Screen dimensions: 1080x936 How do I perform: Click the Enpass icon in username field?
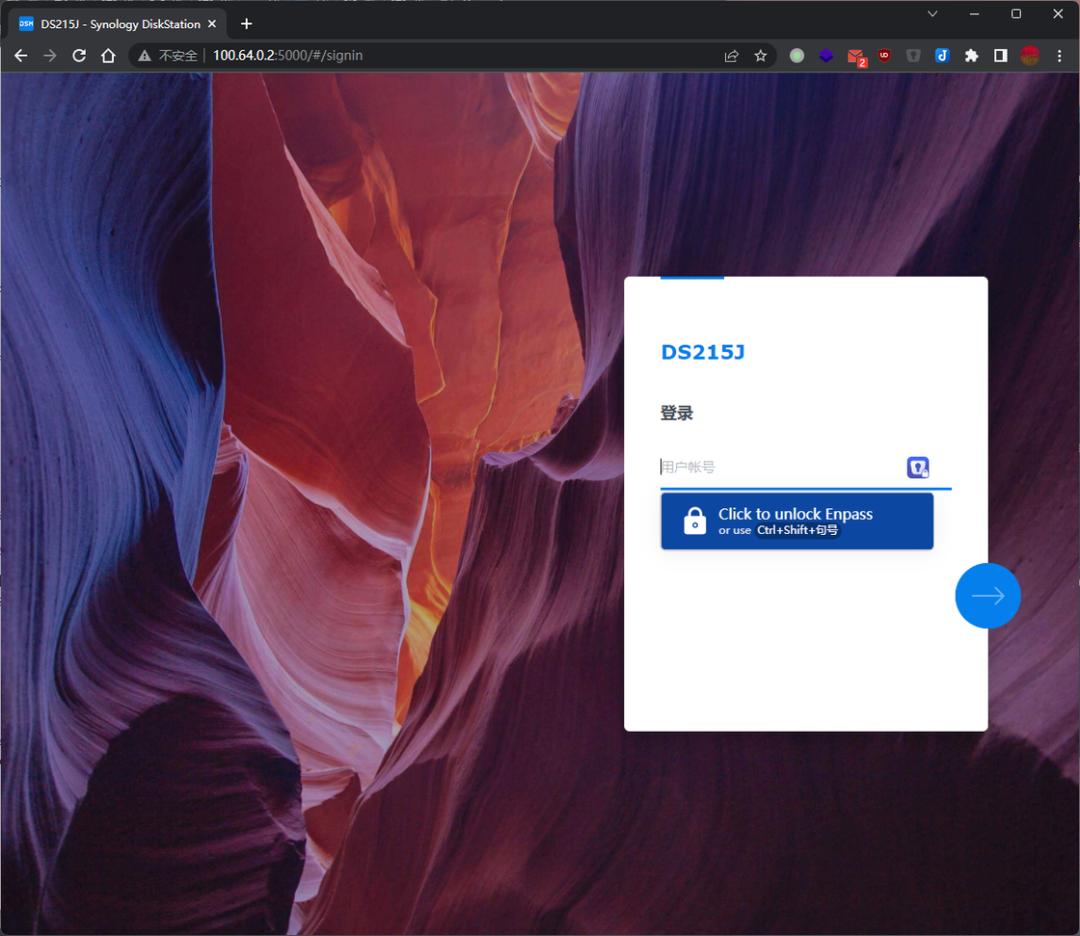click(917, 467)
